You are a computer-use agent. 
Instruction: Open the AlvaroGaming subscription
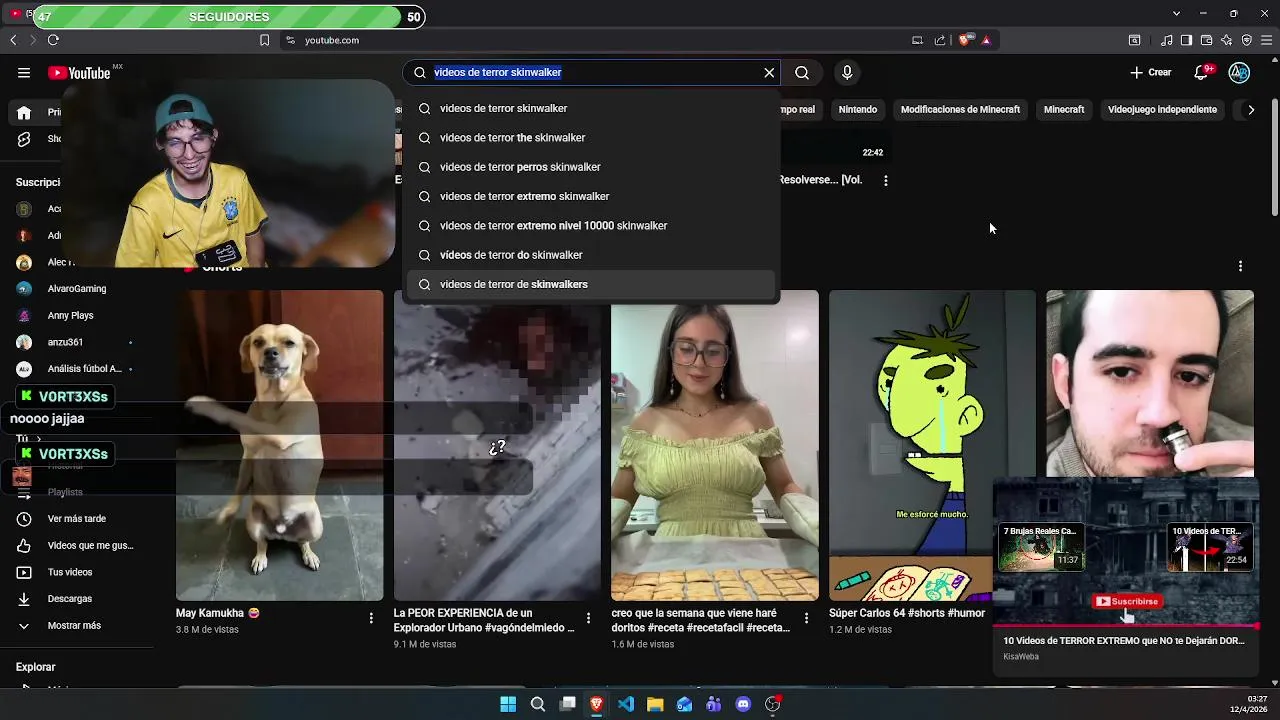77,288
